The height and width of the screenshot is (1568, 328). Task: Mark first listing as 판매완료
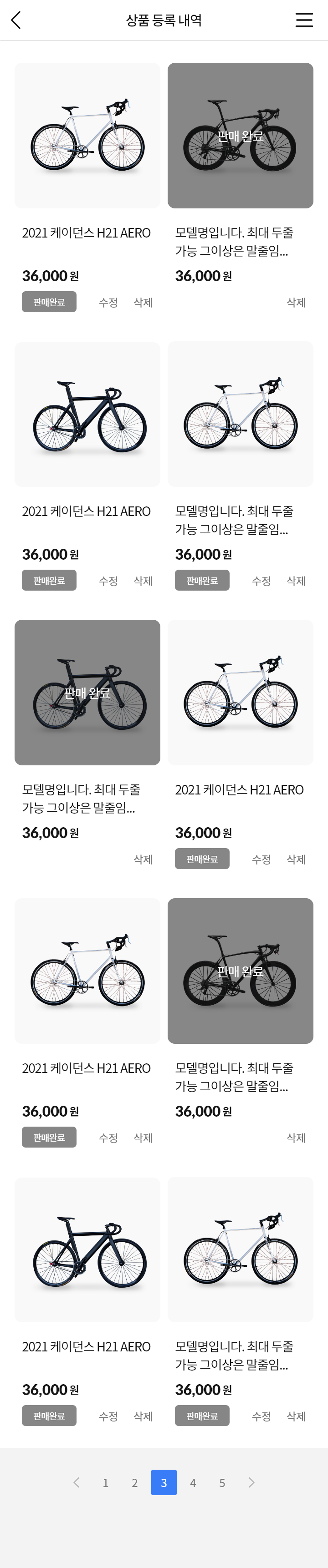[x=49, y=302]
